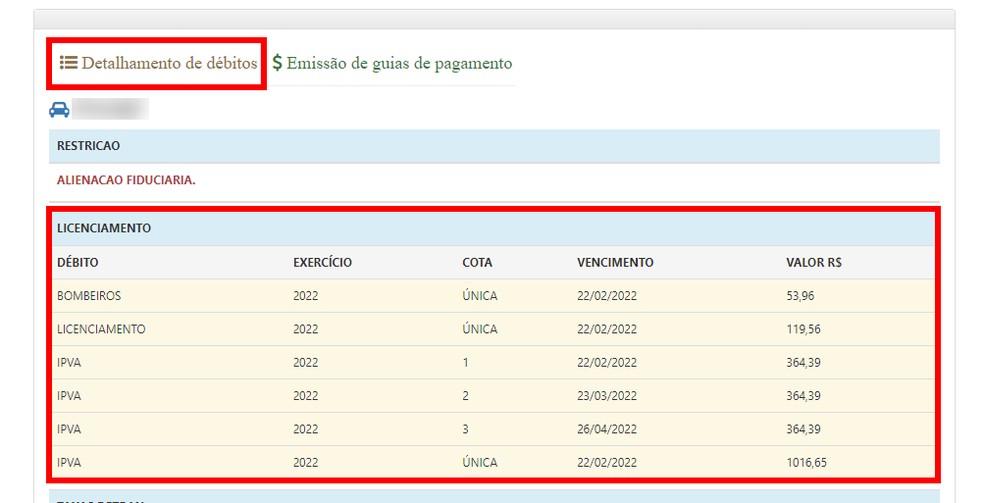Screen dimensions: 984x503
Task: Select the RESTRICAO section header
Action: click(x=495, y=146)
